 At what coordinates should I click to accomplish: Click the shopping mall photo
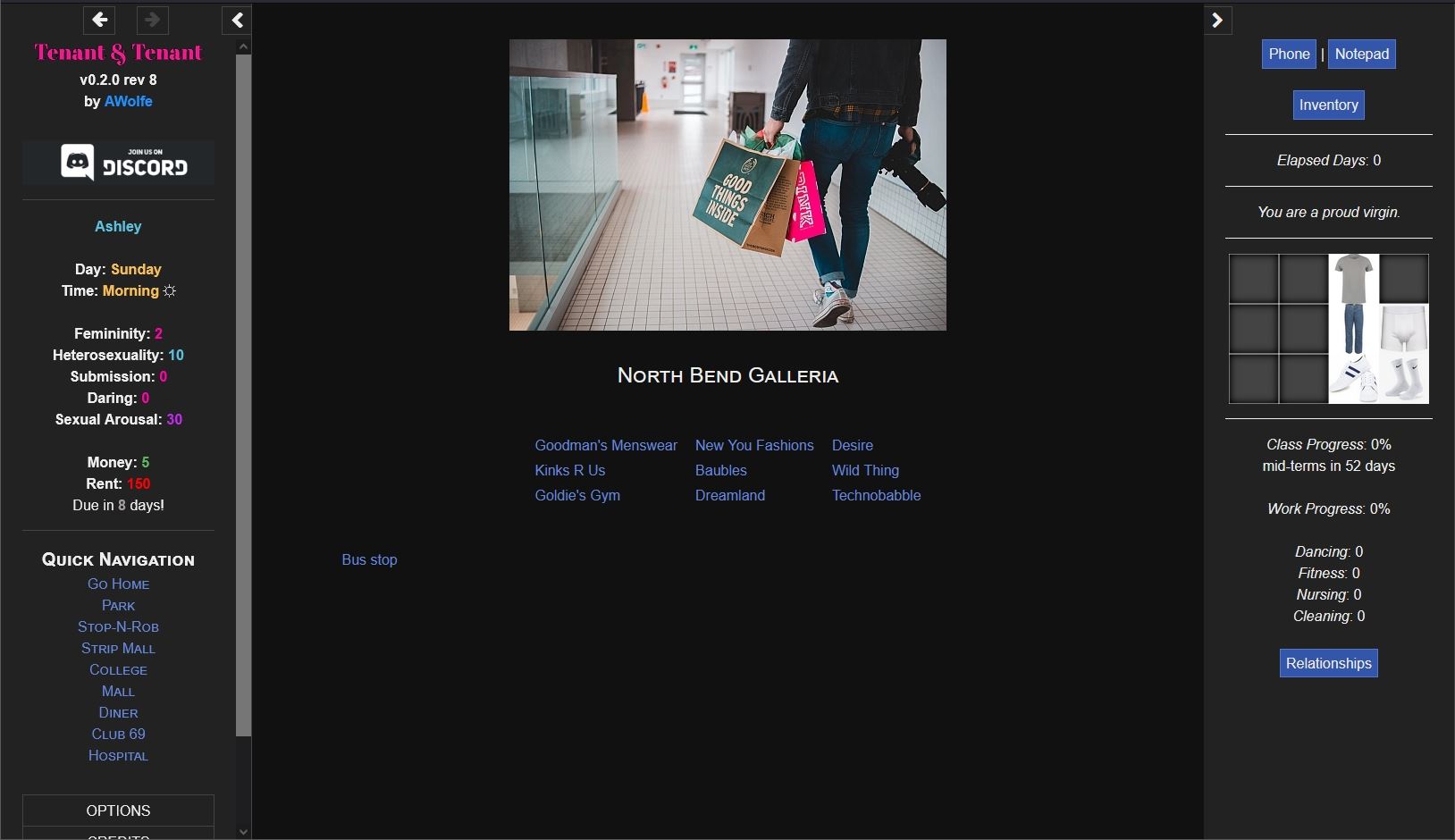[x=727, y=185]
